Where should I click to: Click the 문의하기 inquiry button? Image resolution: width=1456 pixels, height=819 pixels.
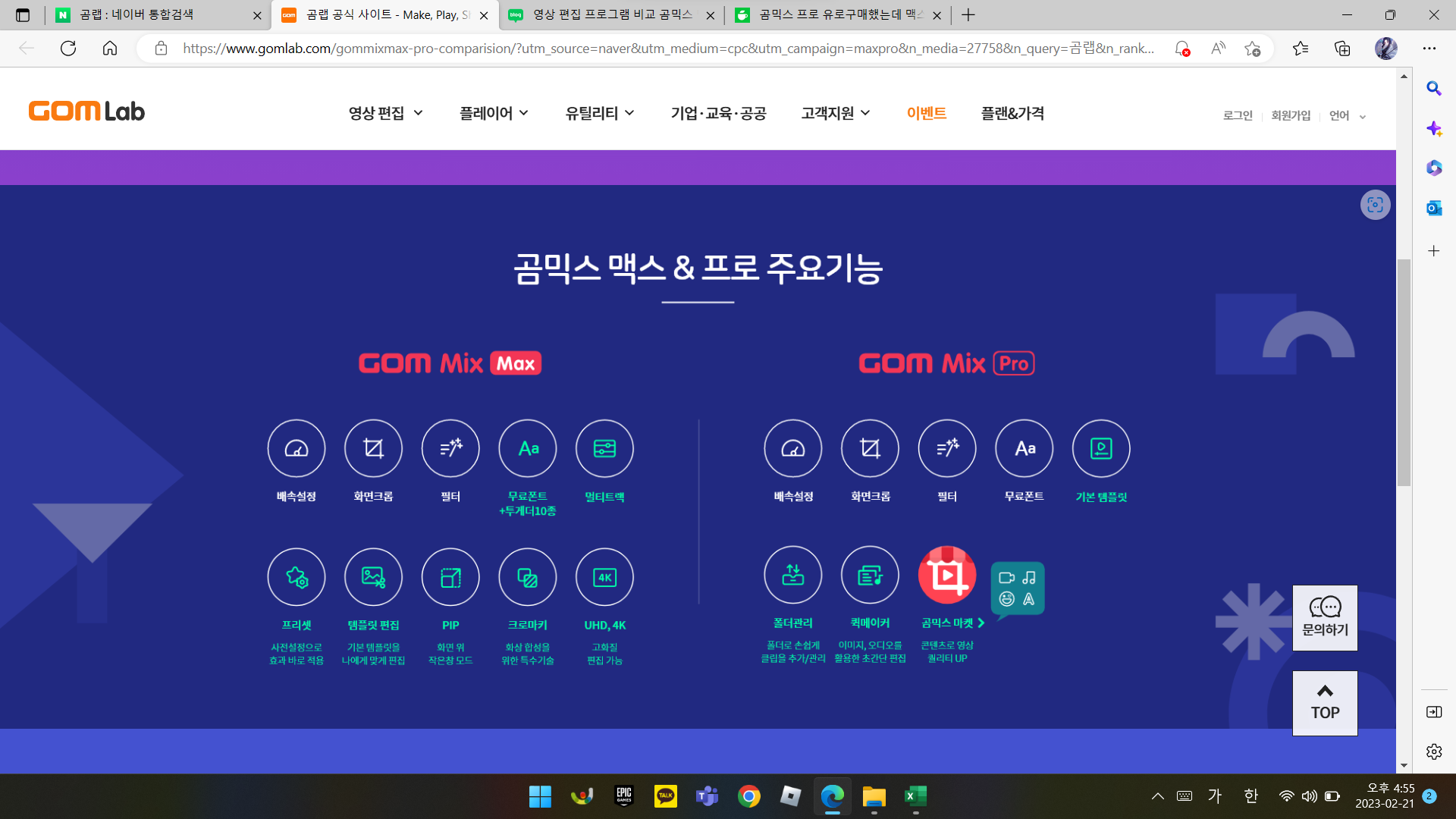[x=1325, y=617]
